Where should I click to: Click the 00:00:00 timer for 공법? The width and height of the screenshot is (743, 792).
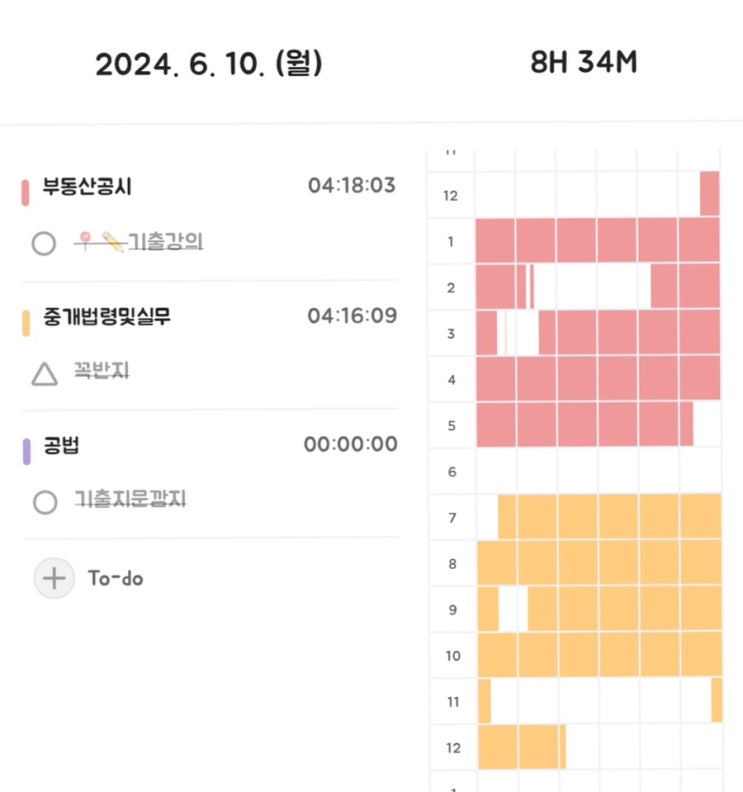click(x=350, y=445)
